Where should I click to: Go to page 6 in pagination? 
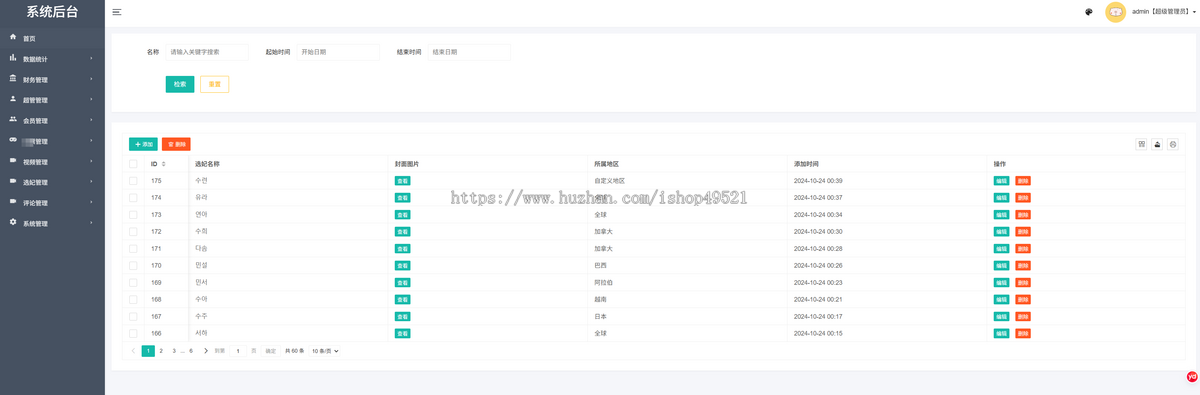pos(191,351)
